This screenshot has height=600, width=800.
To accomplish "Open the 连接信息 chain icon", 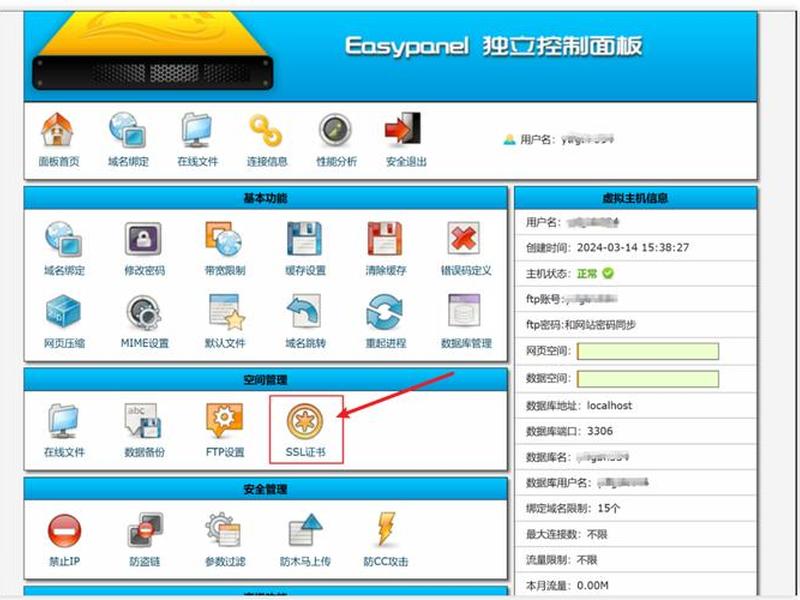I will click(266, 131).
